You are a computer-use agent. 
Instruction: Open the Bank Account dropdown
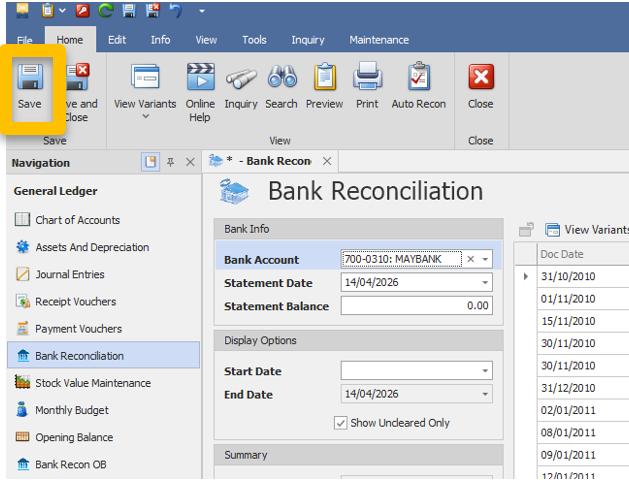pyautogui.click(x=486, y=259)
